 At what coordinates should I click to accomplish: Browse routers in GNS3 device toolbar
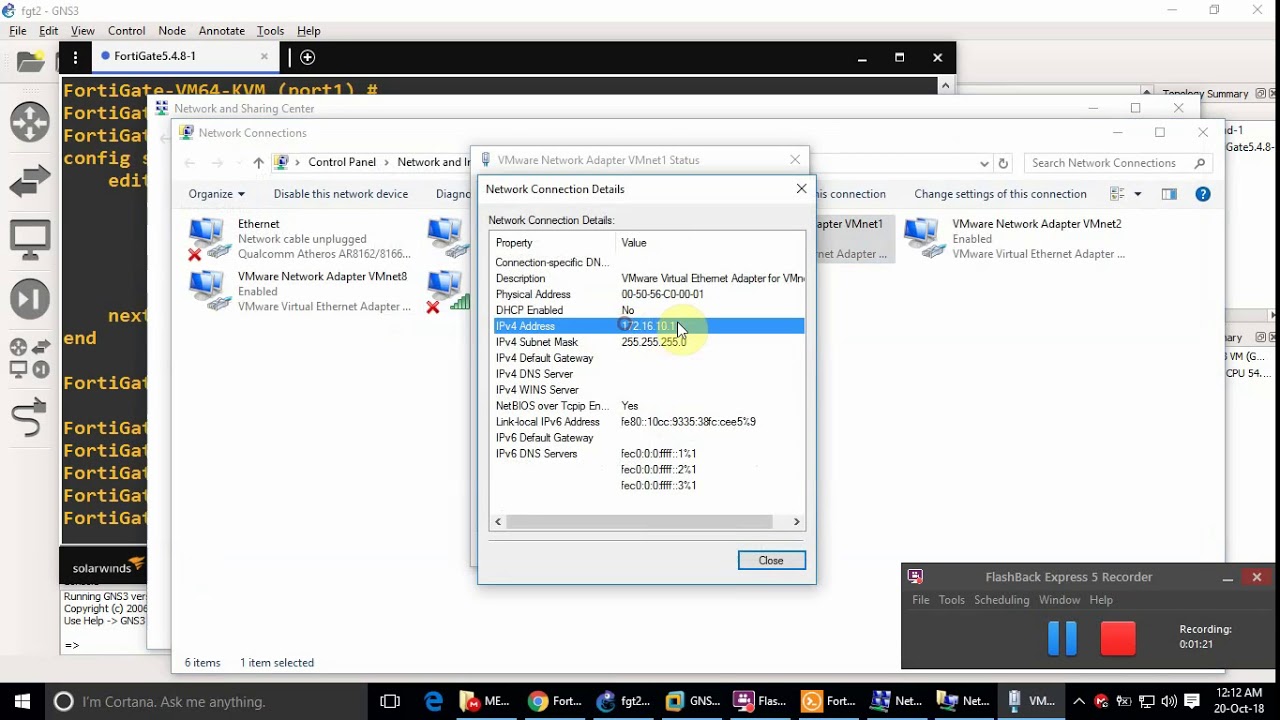pyautogui.click(x=30, y=122)
